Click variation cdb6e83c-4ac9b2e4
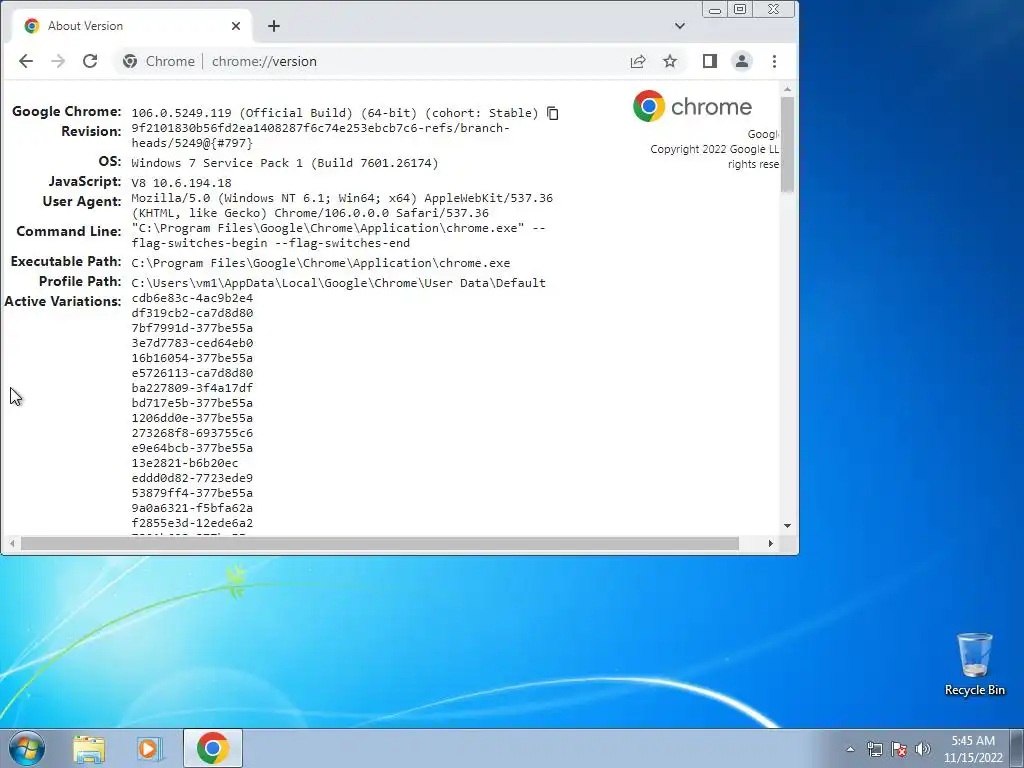Image resolution: width=1024 pixels, height=768 pixels. pos(192,298)
